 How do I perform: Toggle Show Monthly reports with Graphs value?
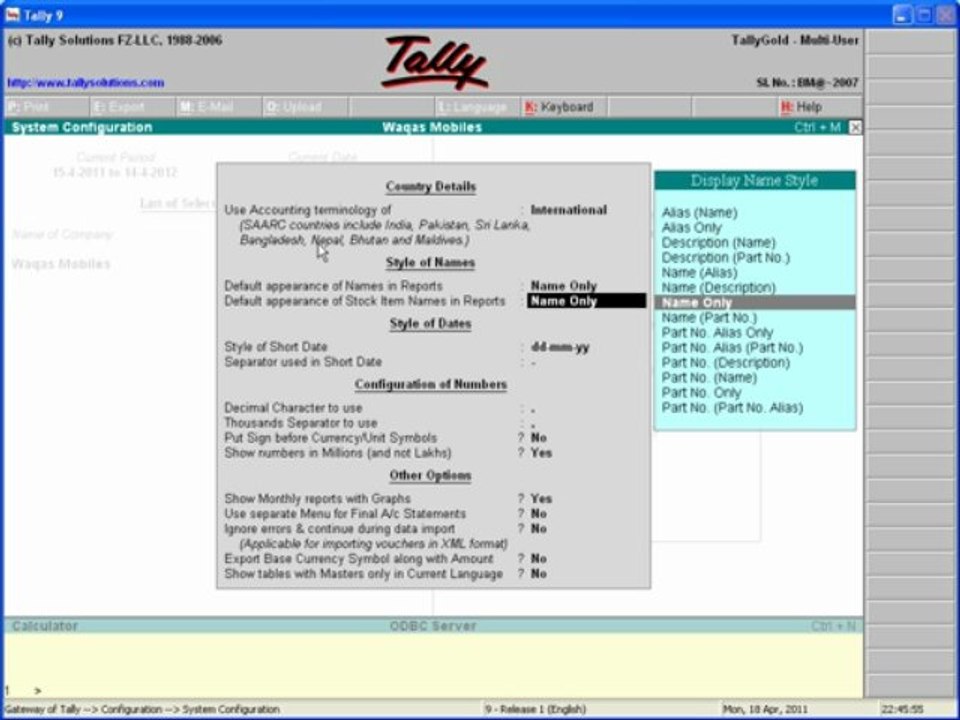click(x=541, y=498)
